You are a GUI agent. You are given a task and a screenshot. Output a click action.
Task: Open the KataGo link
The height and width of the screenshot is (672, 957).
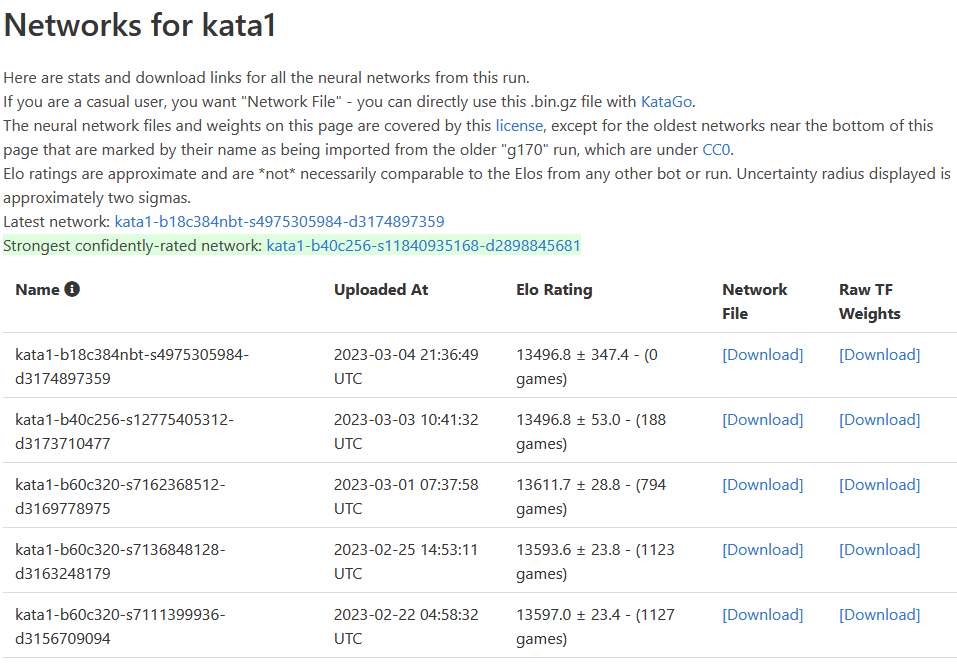[x=666, y=102]
